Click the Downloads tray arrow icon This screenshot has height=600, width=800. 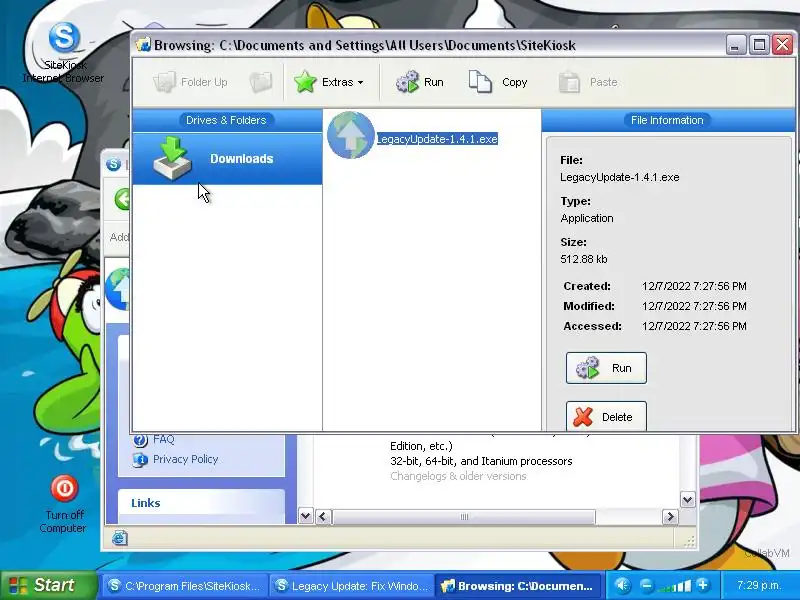(x=172, y=158)
